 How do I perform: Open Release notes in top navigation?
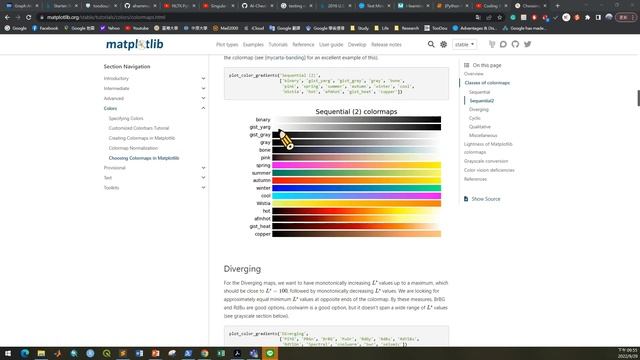pyautogui.click(x=387, y=44)
